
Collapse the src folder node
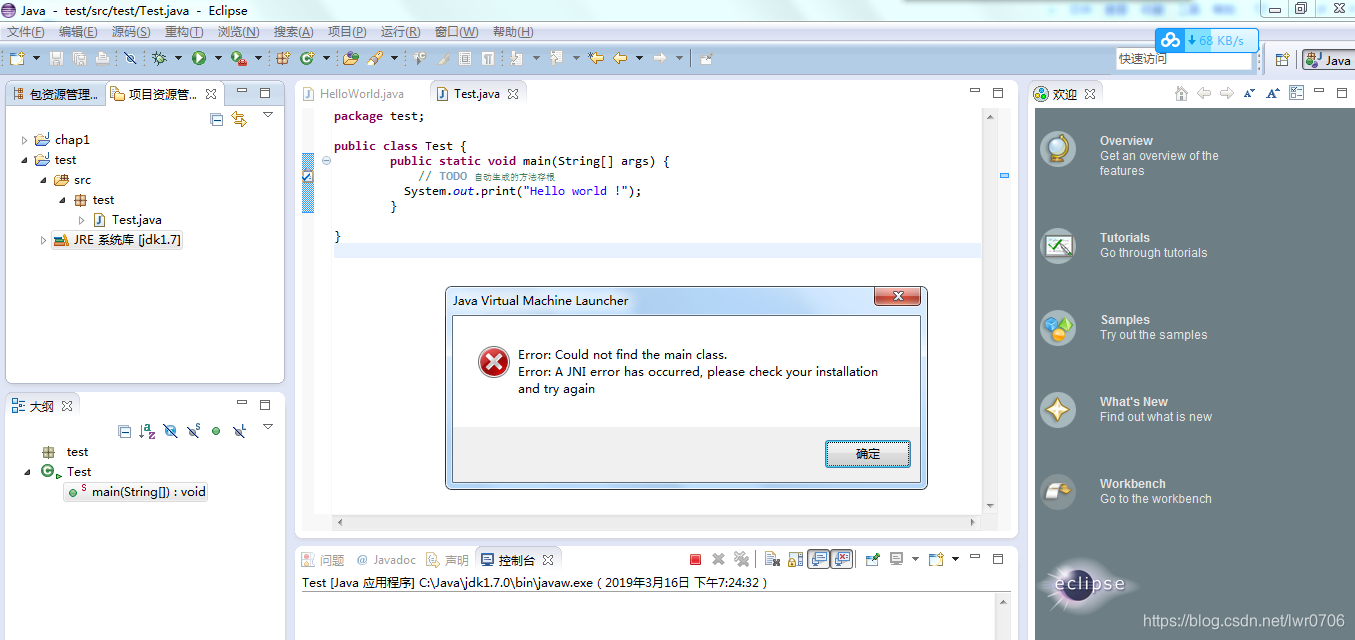44,180
